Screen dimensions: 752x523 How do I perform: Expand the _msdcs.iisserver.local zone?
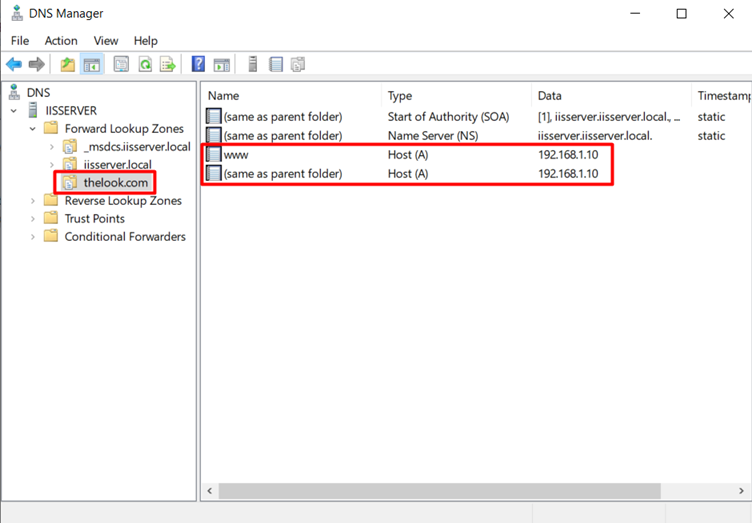pyautogui.click(x=52, y=147)
